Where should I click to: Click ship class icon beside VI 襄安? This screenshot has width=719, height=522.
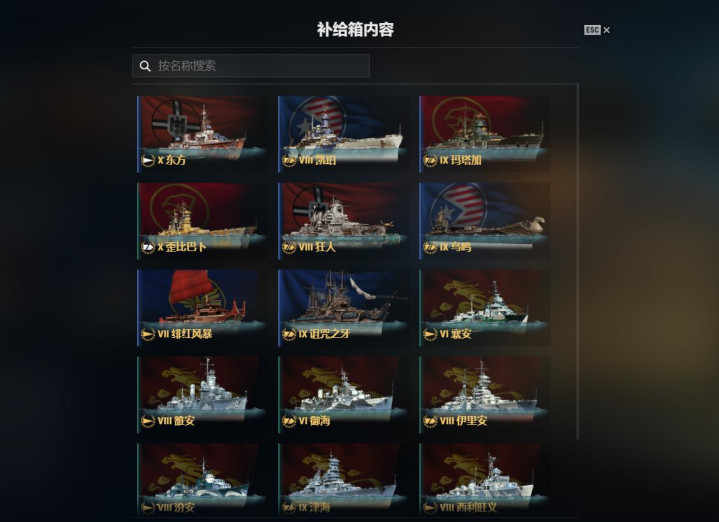click(x=430, y=334)
